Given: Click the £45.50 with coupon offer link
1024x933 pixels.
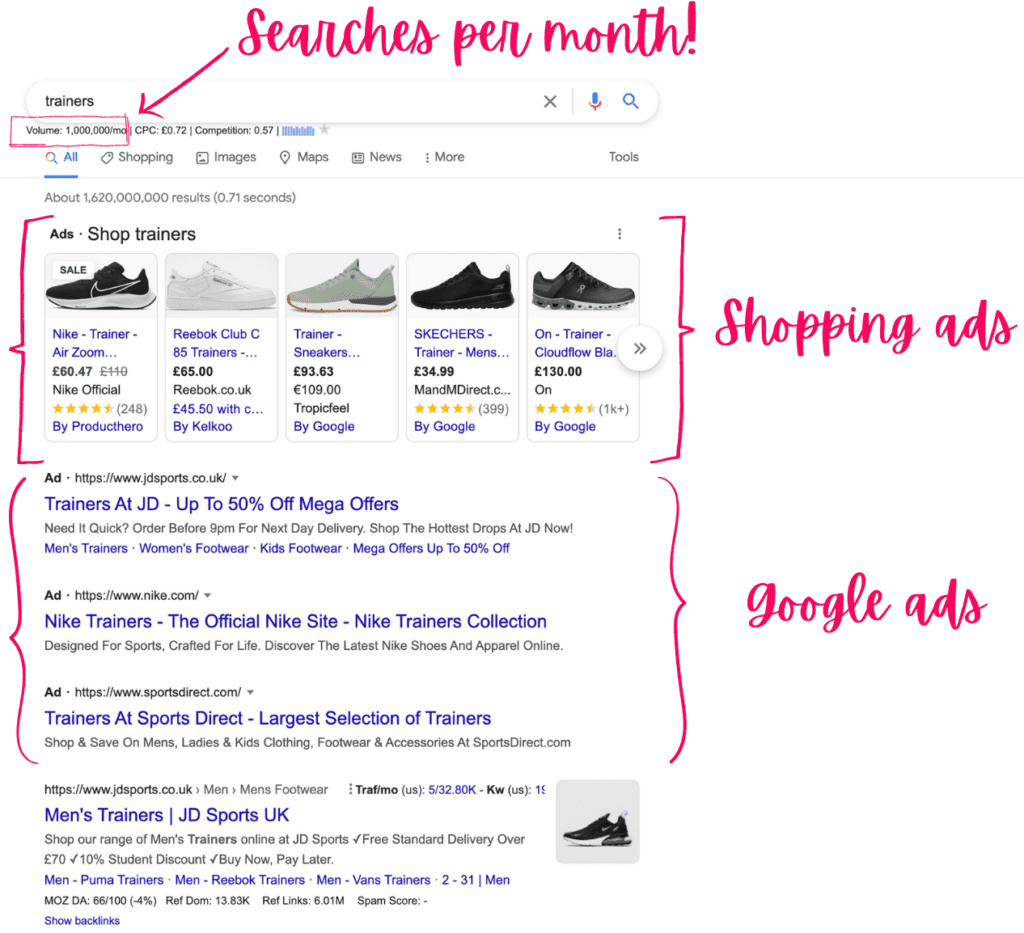Looking at the screenshot, I should [218, 409].
